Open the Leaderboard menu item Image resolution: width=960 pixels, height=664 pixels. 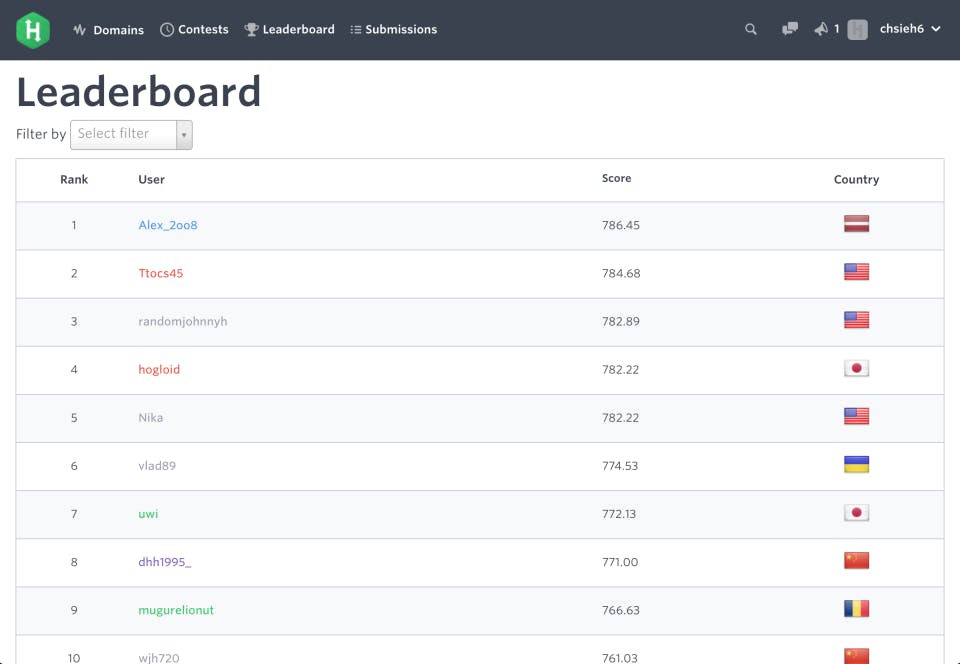coord(297,29)
